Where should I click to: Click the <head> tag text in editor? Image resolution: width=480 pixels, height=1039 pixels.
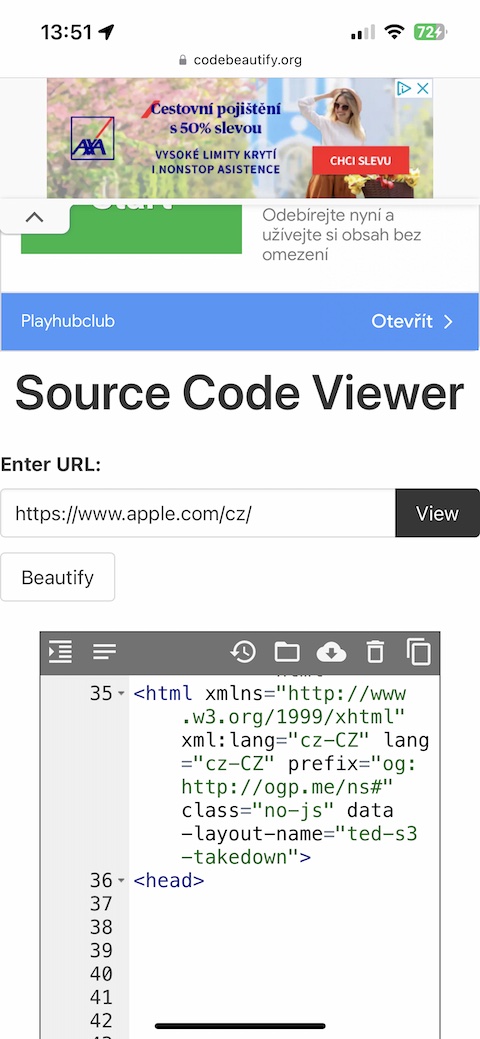169,881
